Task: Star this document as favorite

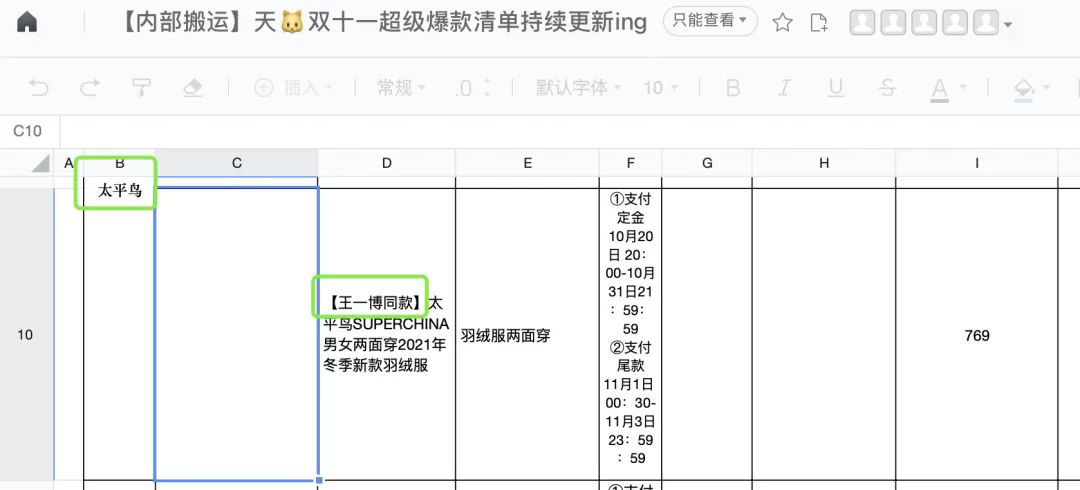Action: tap(782, 23)
